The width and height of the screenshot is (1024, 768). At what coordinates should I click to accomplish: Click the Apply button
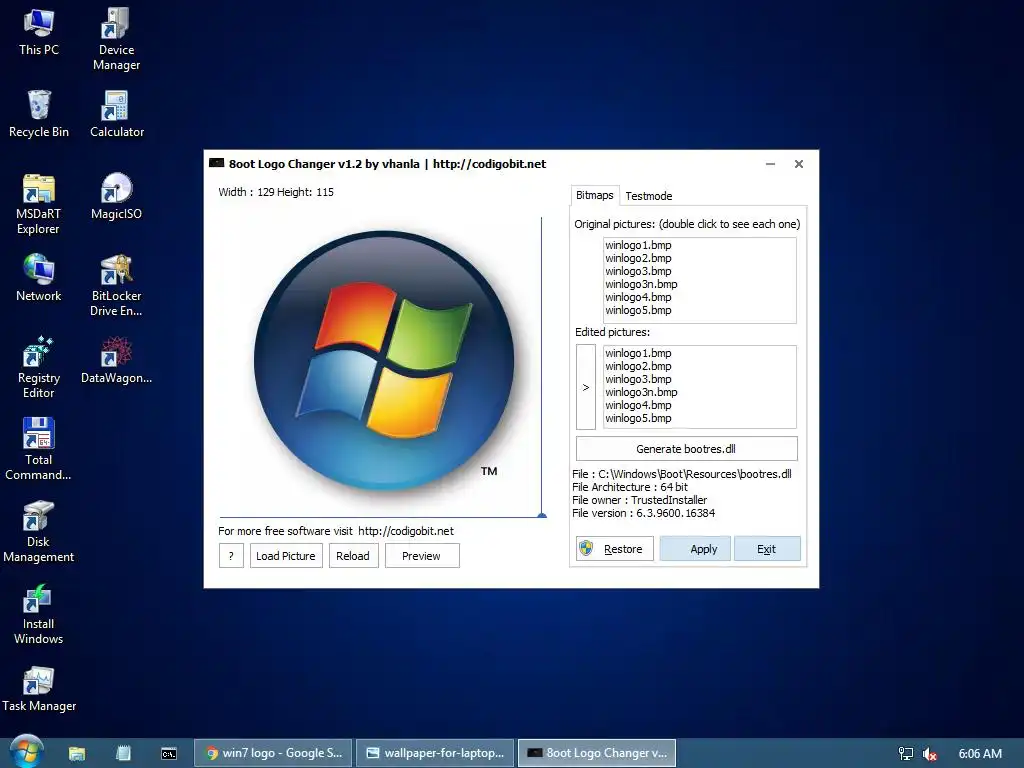pyautogui.click(x=695, y=549)
